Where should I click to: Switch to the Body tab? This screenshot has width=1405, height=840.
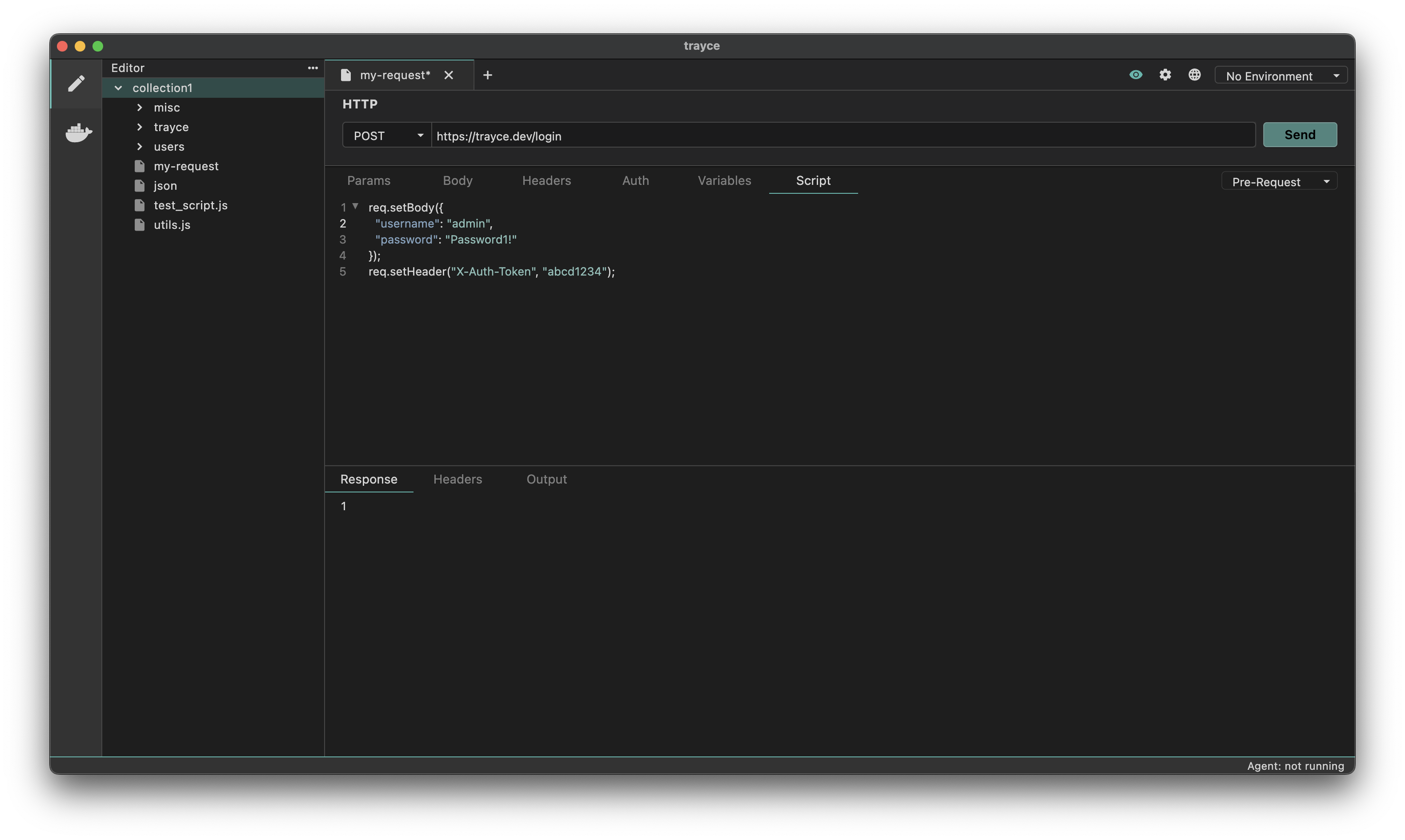click(458, 180)
